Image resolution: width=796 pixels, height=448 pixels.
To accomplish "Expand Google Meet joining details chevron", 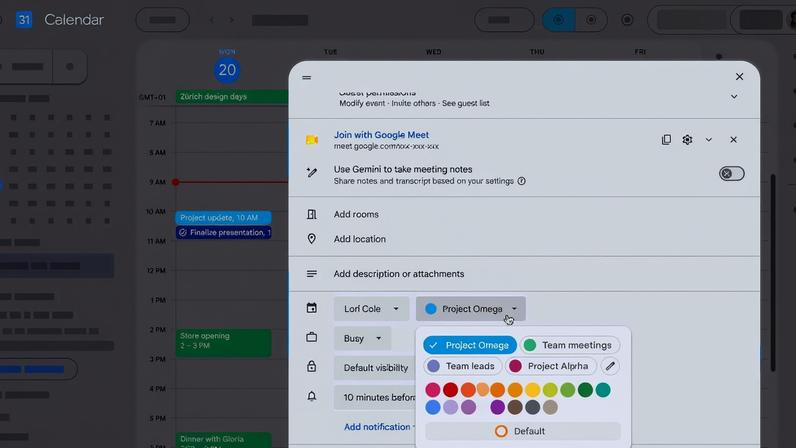I will pos(708,140).
